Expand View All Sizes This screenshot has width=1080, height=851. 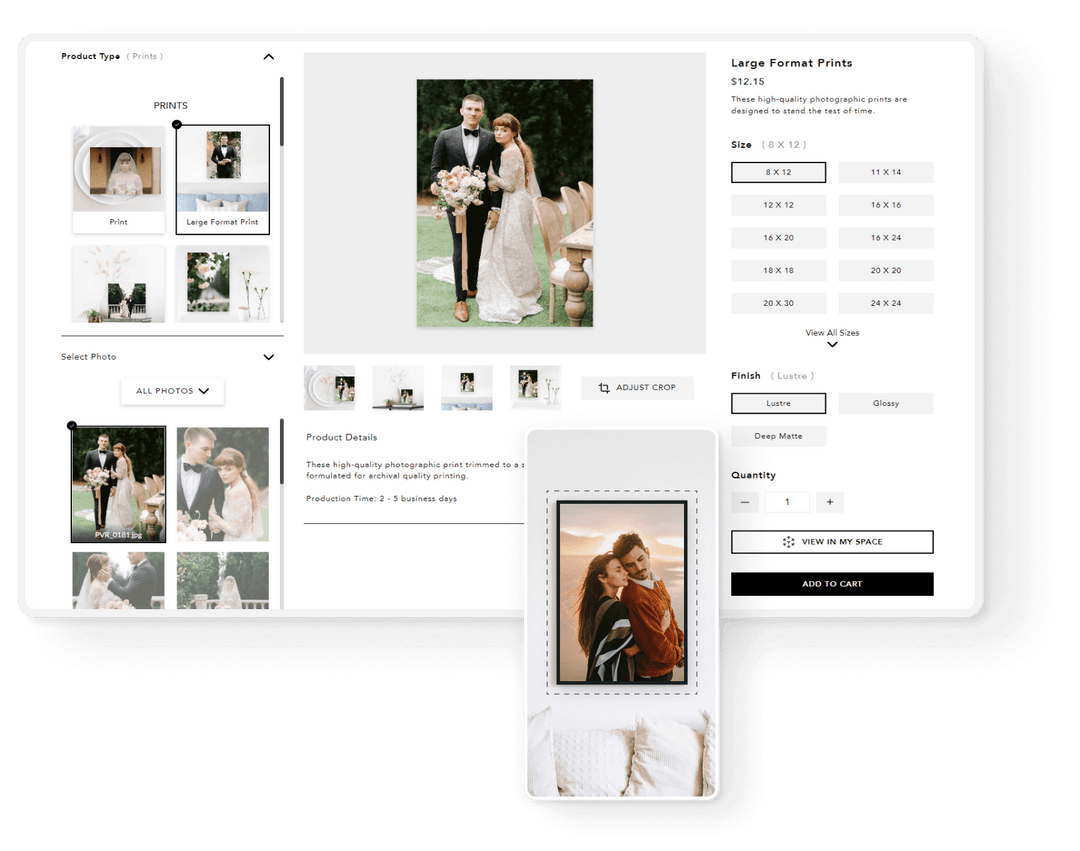coord(831,337)
